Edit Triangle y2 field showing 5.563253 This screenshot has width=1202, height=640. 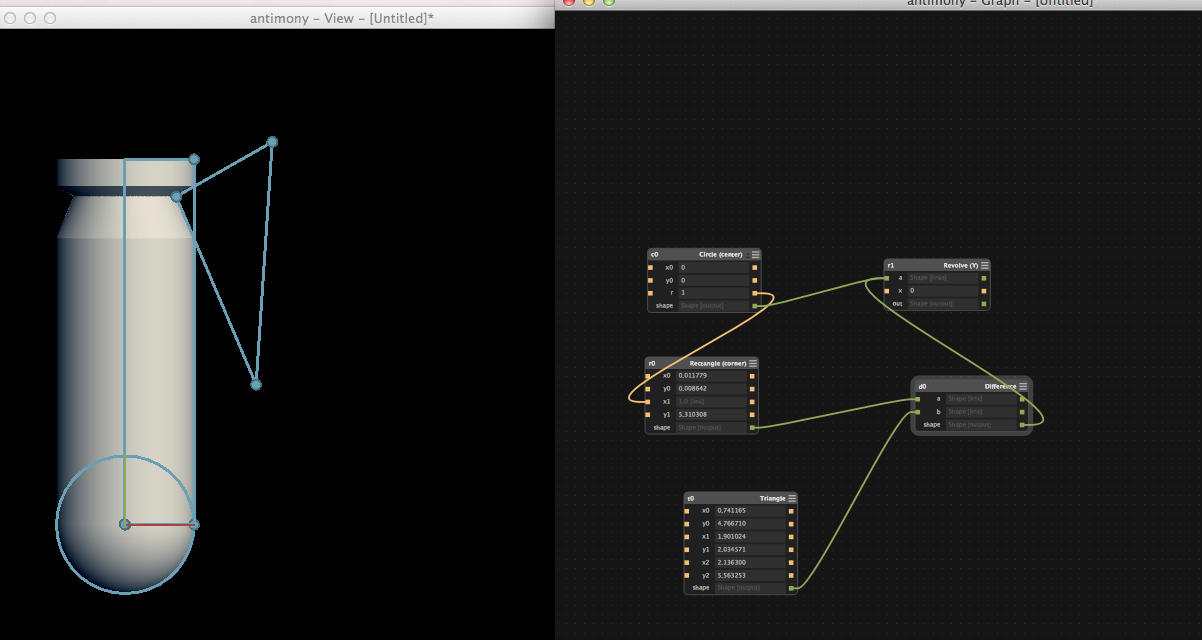(x=749, y=575)
